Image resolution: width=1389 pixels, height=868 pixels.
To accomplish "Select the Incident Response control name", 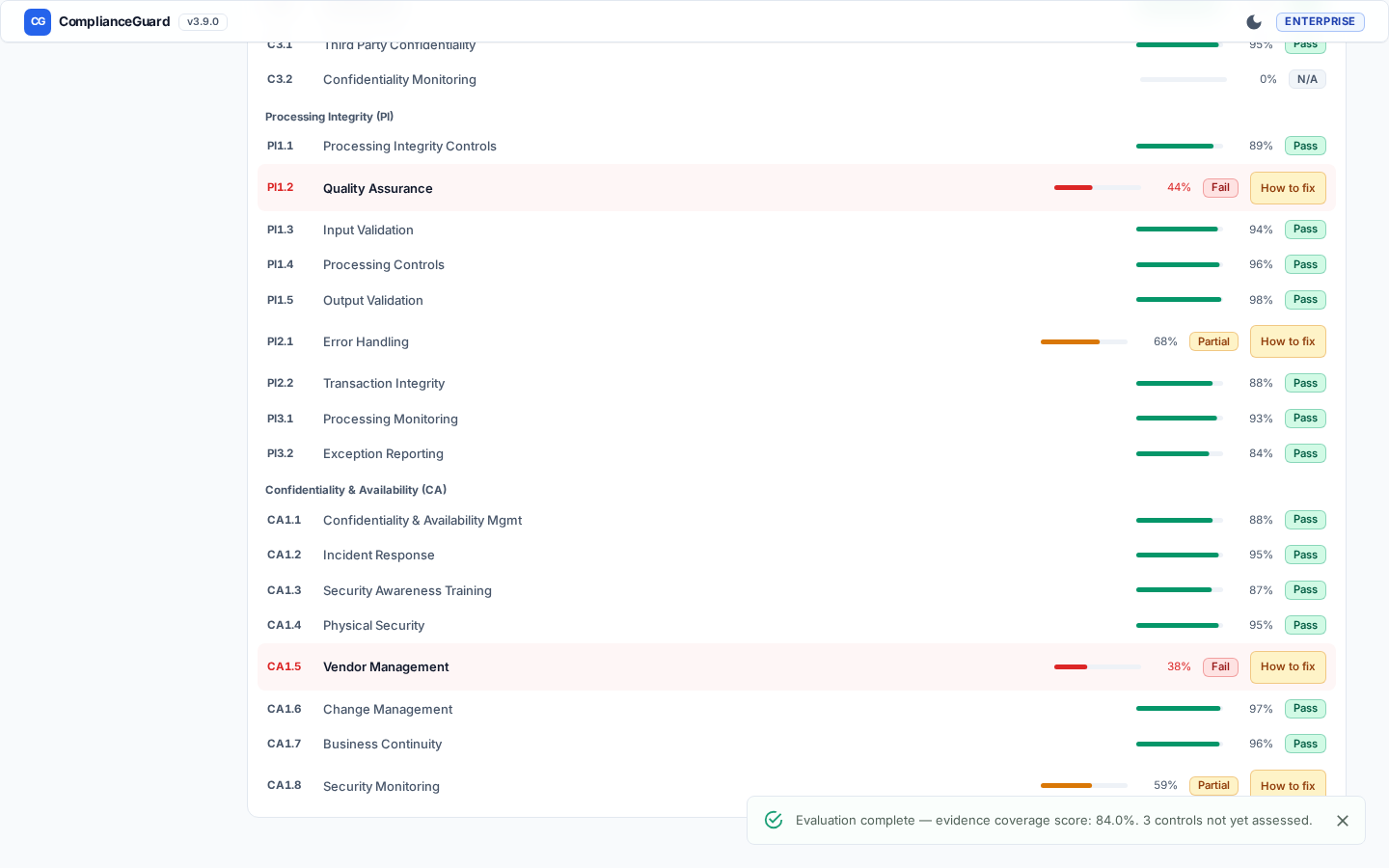I will pos(379,555).
